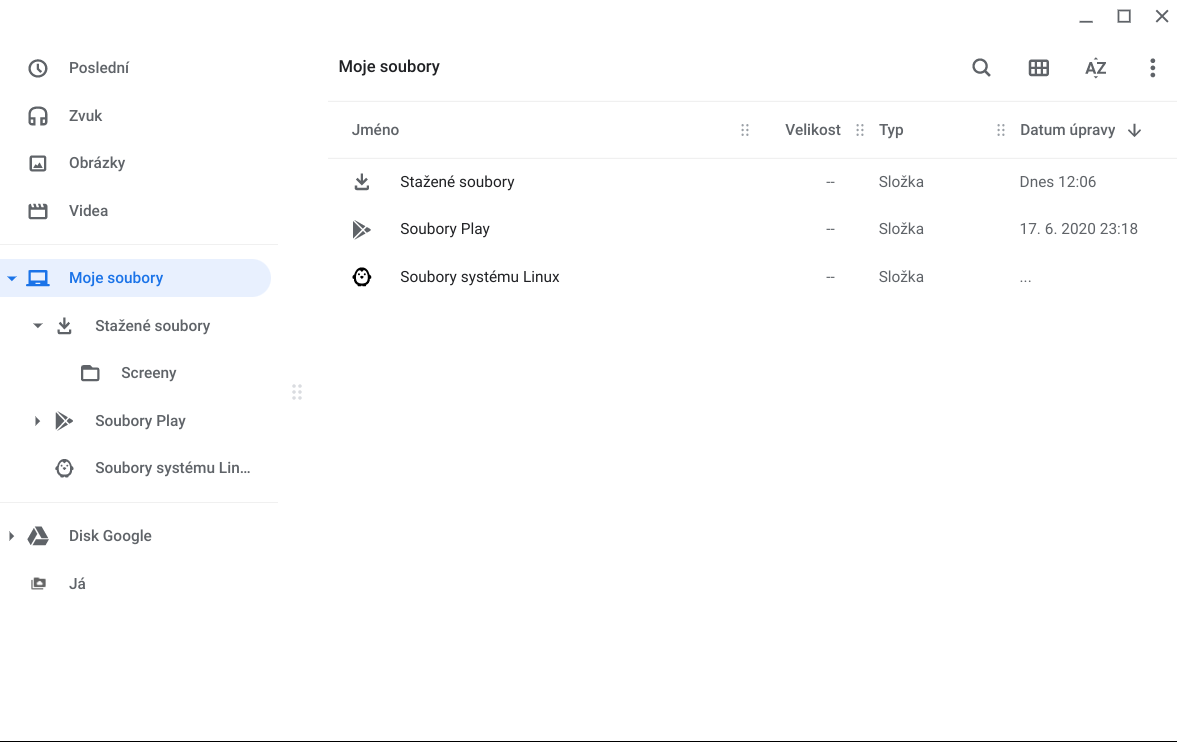Screen dimensions: 1177x742
Task: Open Poslední recent files
Action: coord(98,68)
